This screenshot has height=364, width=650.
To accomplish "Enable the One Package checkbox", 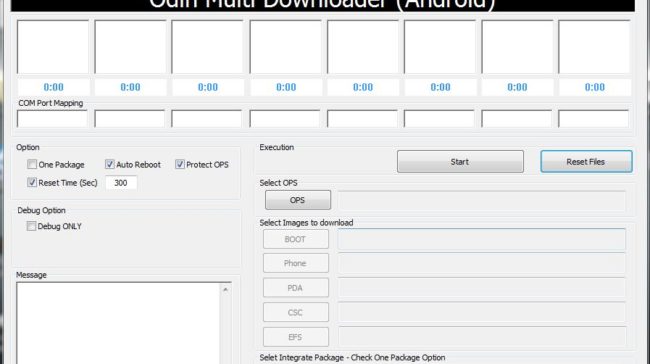I will (32, 165).
